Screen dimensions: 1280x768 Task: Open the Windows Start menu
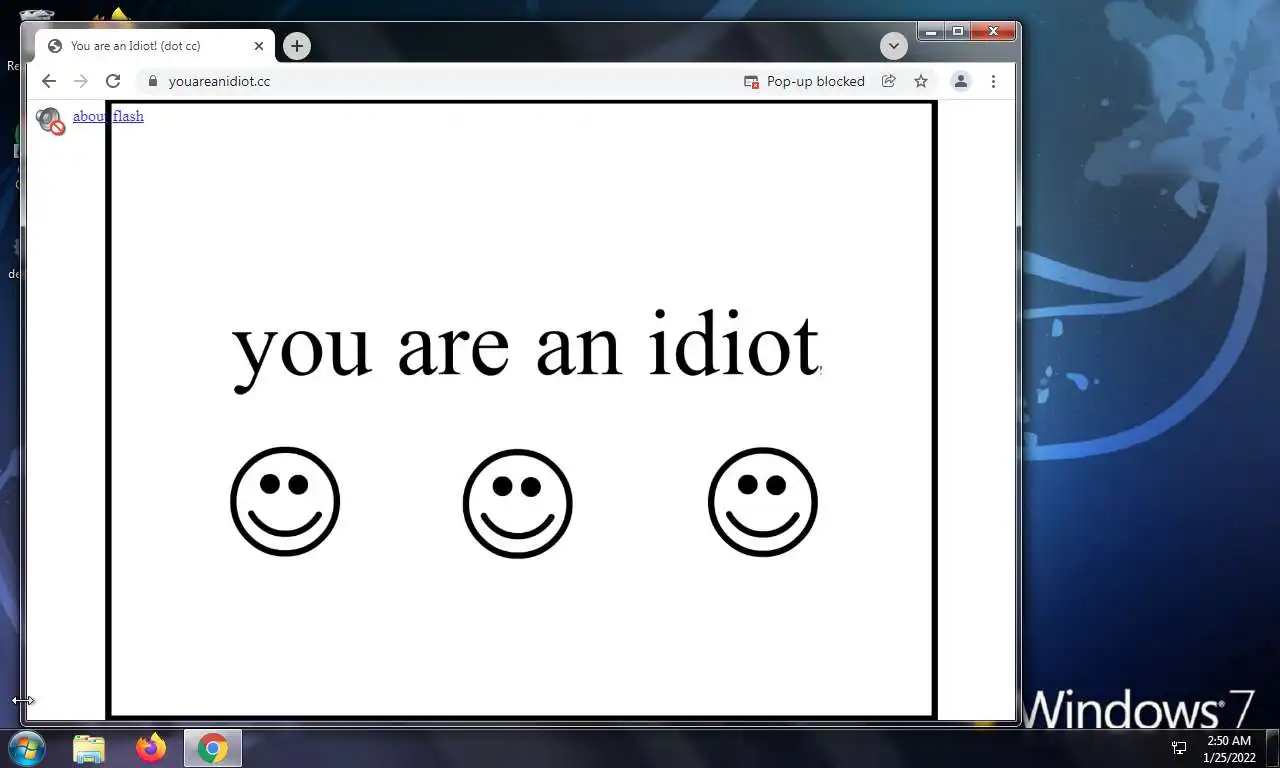click(x=26, y=748)
